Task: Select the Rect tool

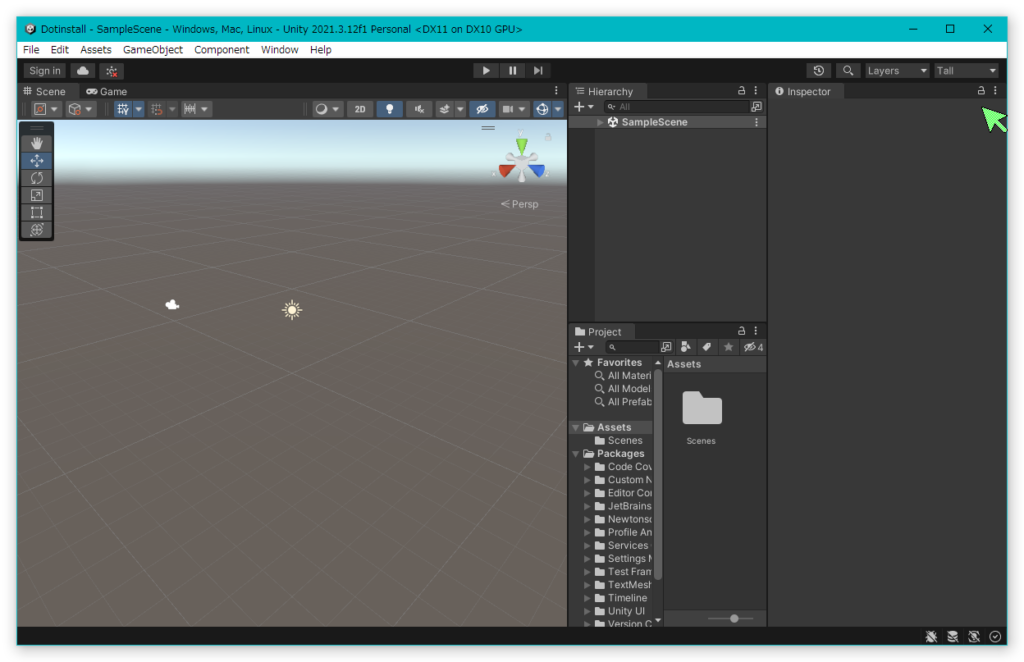Action: click(37, 212)
